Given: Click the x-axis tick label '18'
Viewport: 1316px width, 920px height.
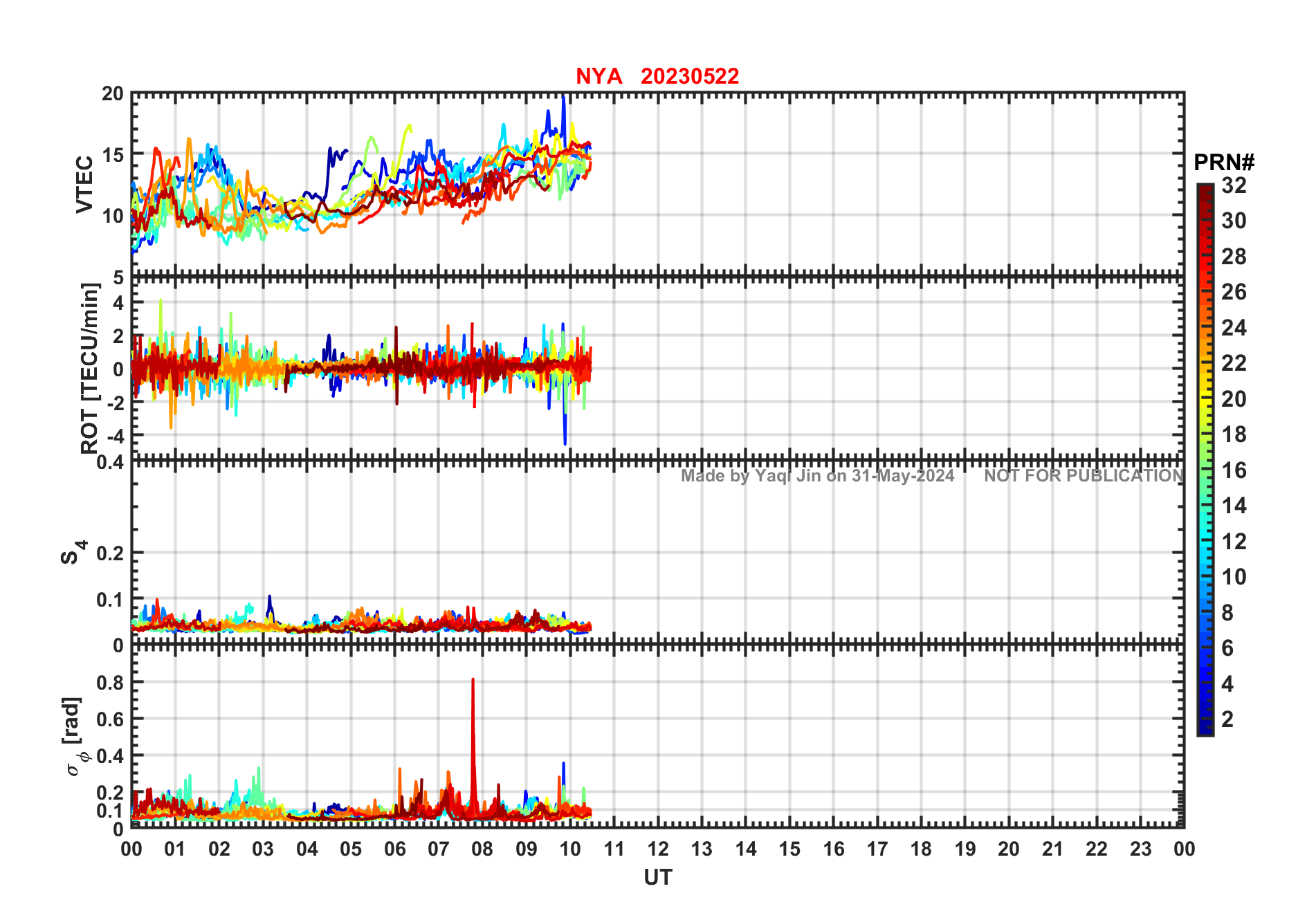Looking at the screenshot, I should pyautogui.click(x=921, y=849).
